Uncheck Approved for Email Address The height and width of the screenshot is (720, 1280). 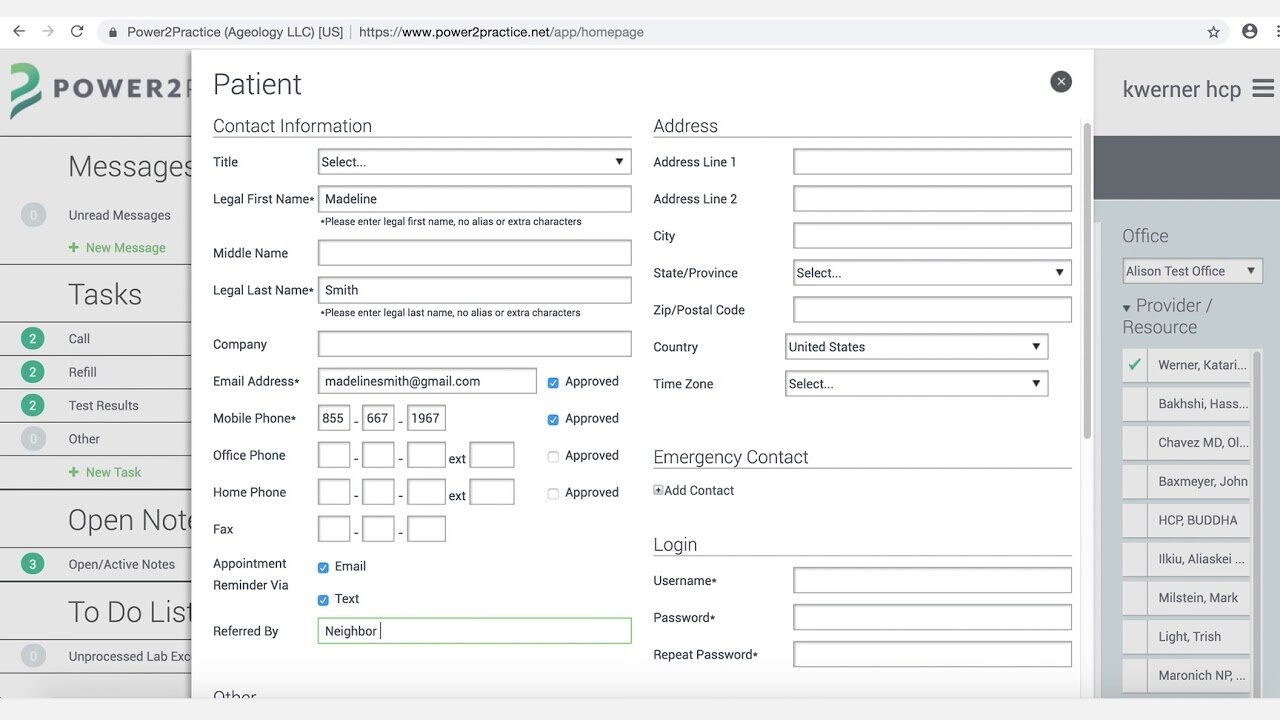pos(553,382)
